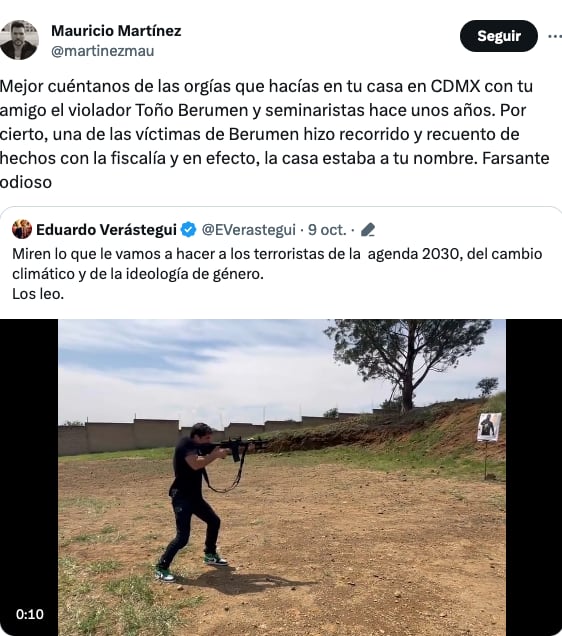Viewport: 562px width, 636px height.
Task: Click the "Los leo." line in the quoted tweet
Action: tap(38, 294)
